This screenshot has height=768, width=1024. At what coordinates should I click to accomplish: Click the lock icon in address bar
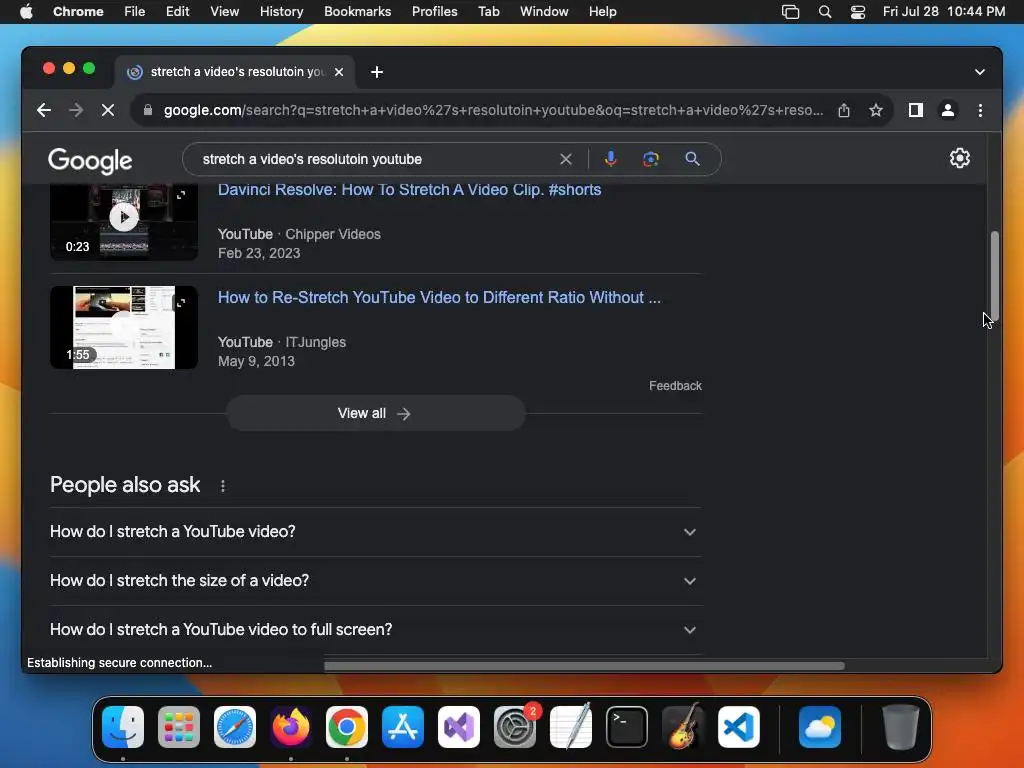click(148, 110)
